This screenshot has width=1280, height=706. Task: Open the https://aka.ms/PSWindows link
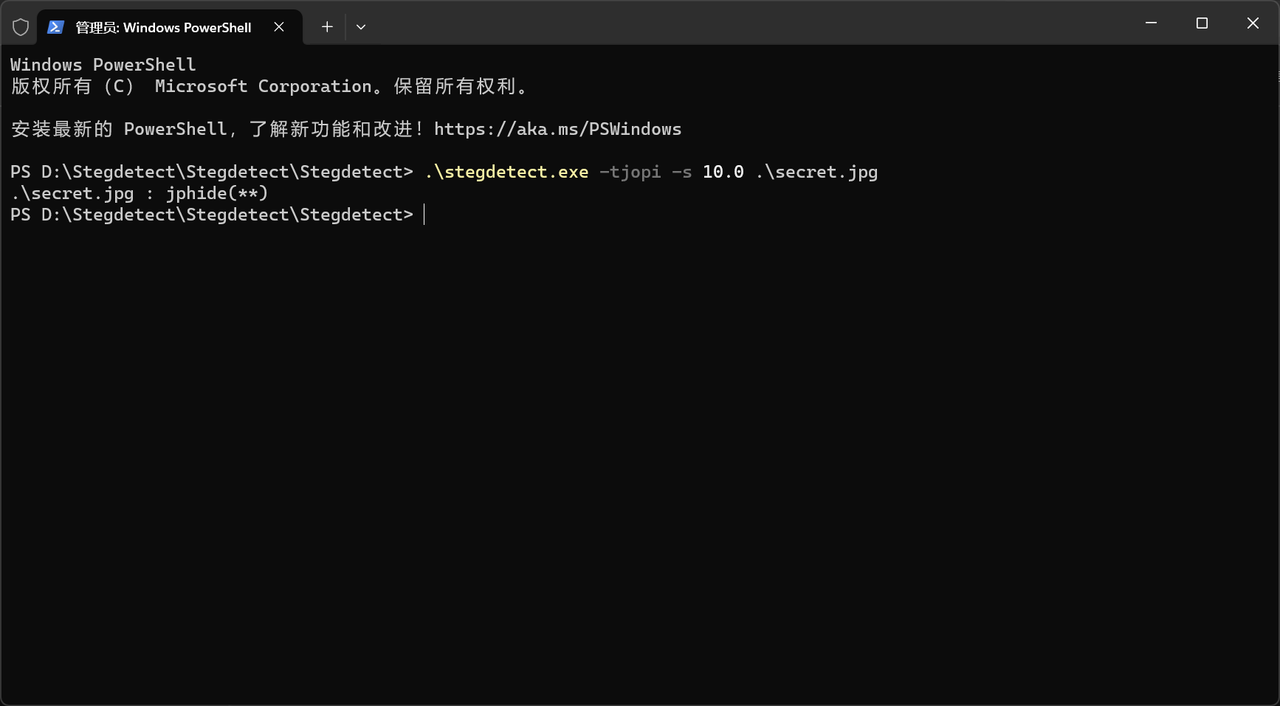557,129
